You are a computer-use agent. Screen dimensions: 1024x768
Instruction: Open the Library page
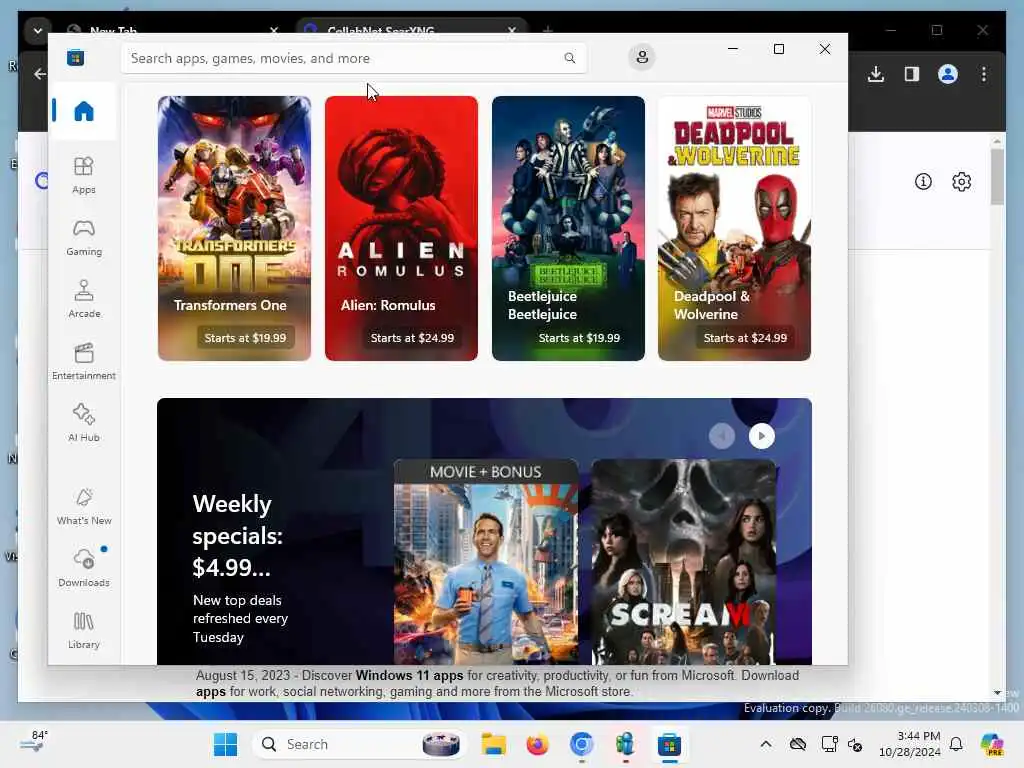(84, 630)
